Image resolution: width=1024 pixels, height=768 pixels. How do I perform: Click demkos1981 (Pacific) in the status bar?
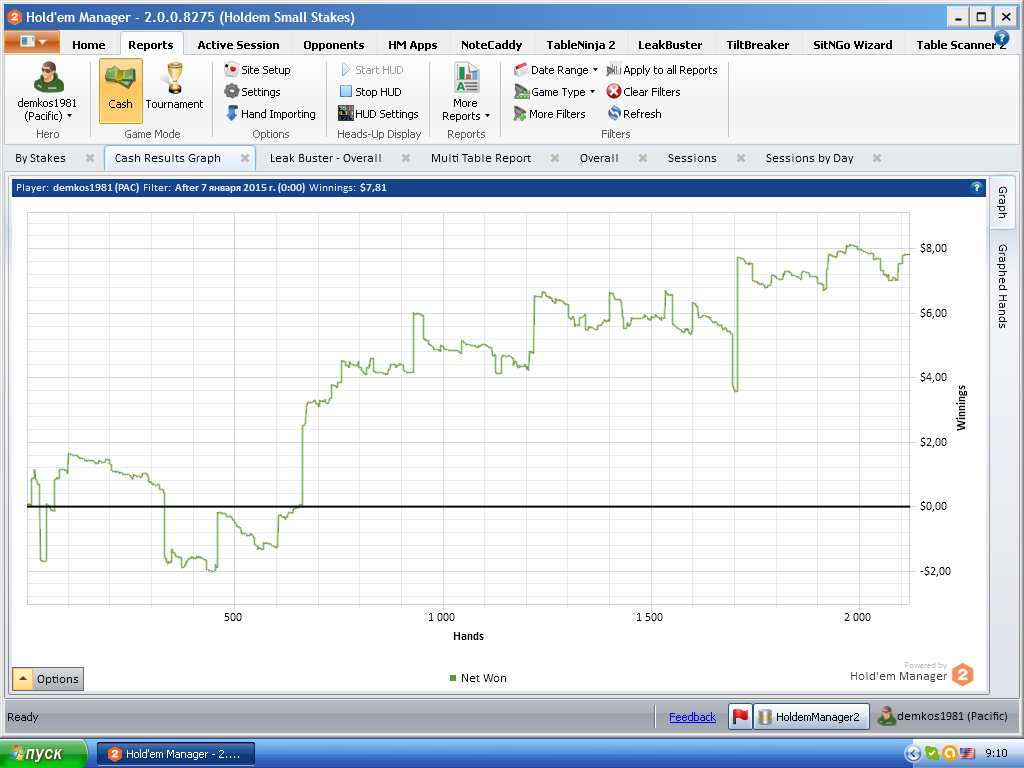[x=942, y=716]
